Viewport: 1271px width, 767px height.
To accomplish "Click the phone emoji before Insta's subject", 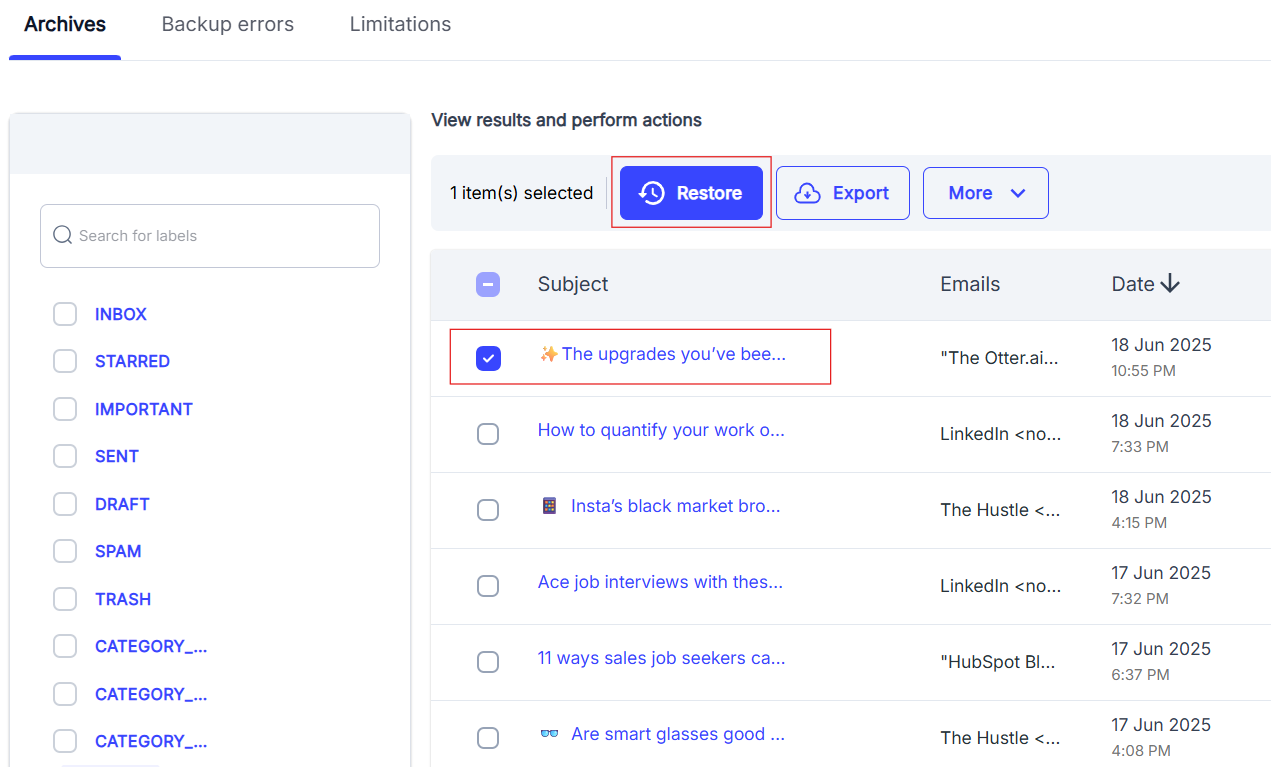I will (x=549, y=506).
